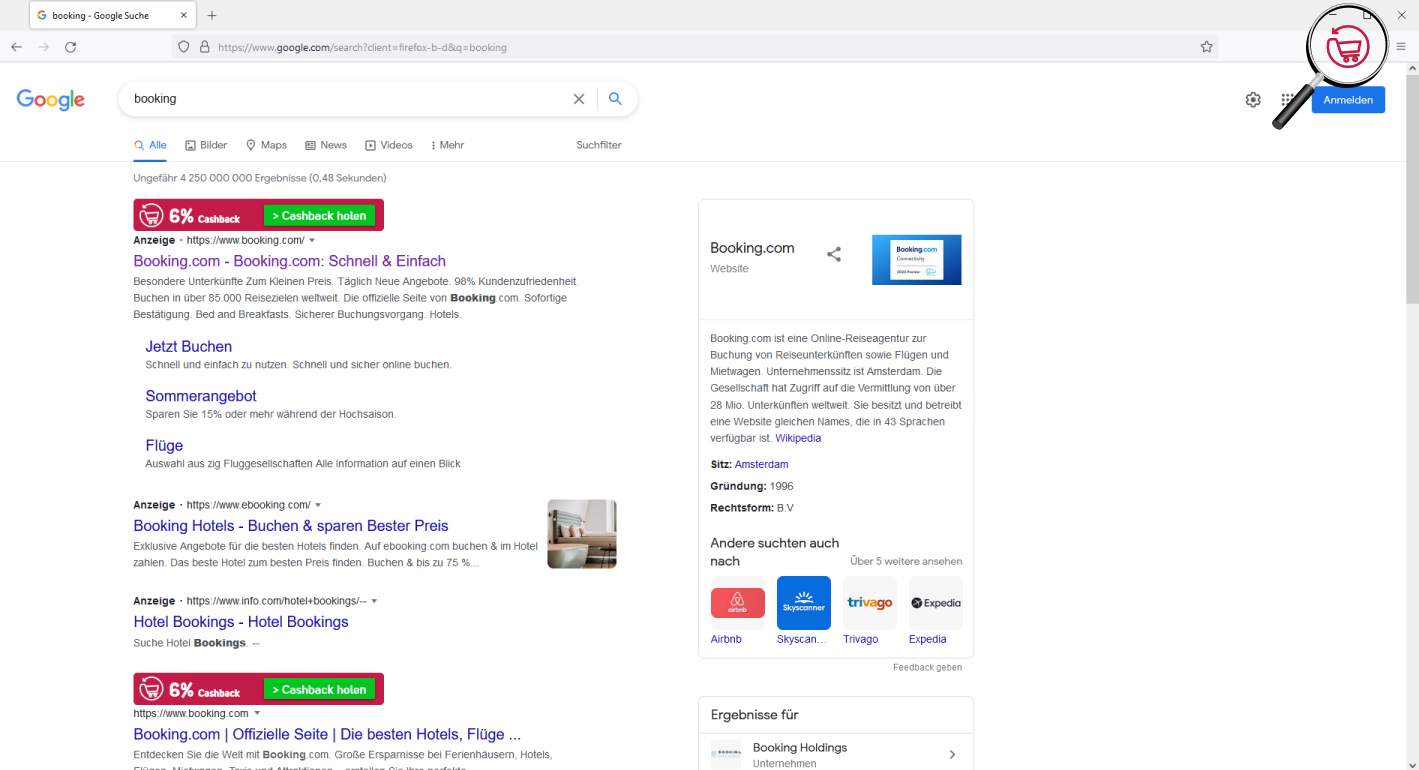Open the arrow menu beside the ebooking.com URL
The image size is (1419, 770).
click(x=318, y=504)
